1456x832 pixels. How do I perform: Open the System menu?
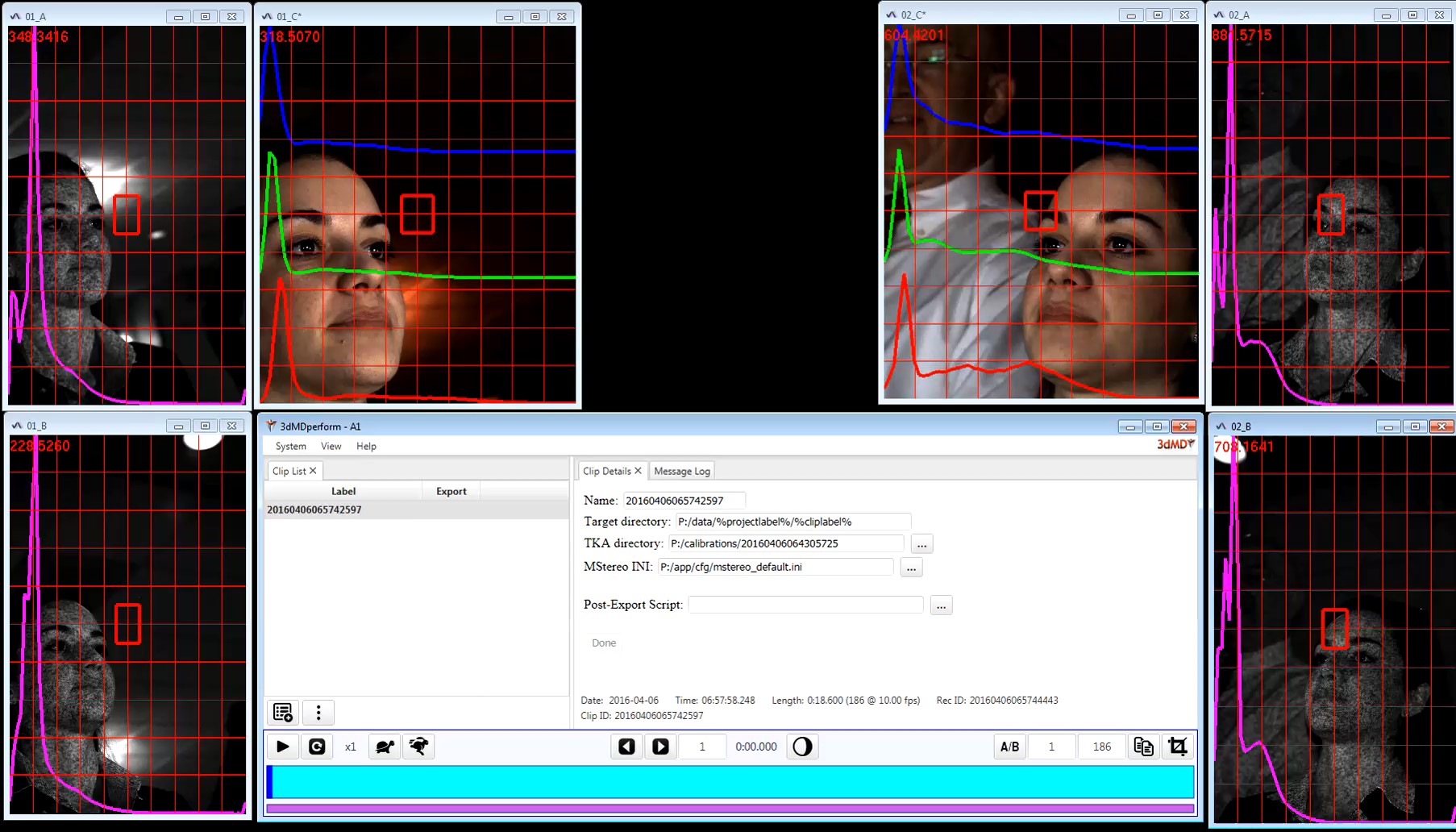(x=290, y=446)
